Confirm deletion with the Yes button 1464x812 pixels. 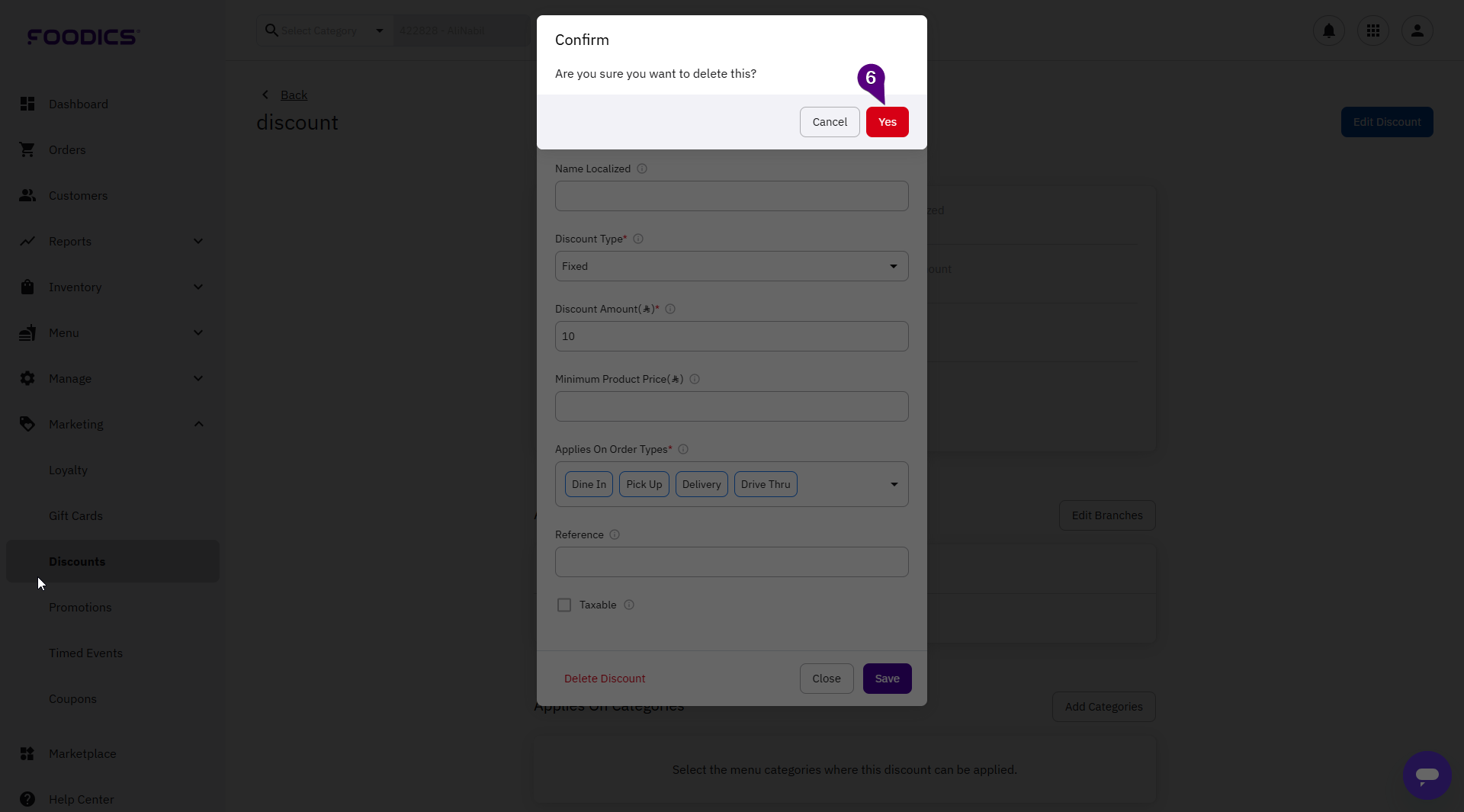887,122
